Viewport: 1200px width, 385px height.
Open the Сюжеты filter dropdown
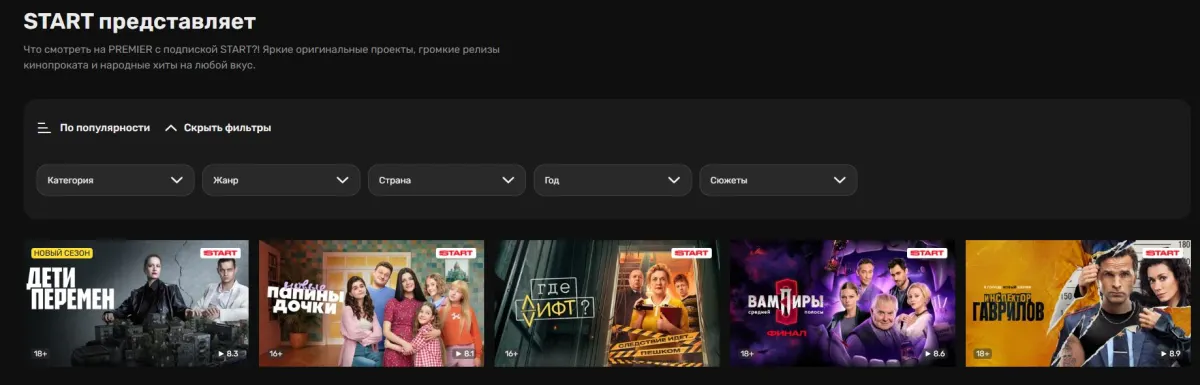[778, 180]
